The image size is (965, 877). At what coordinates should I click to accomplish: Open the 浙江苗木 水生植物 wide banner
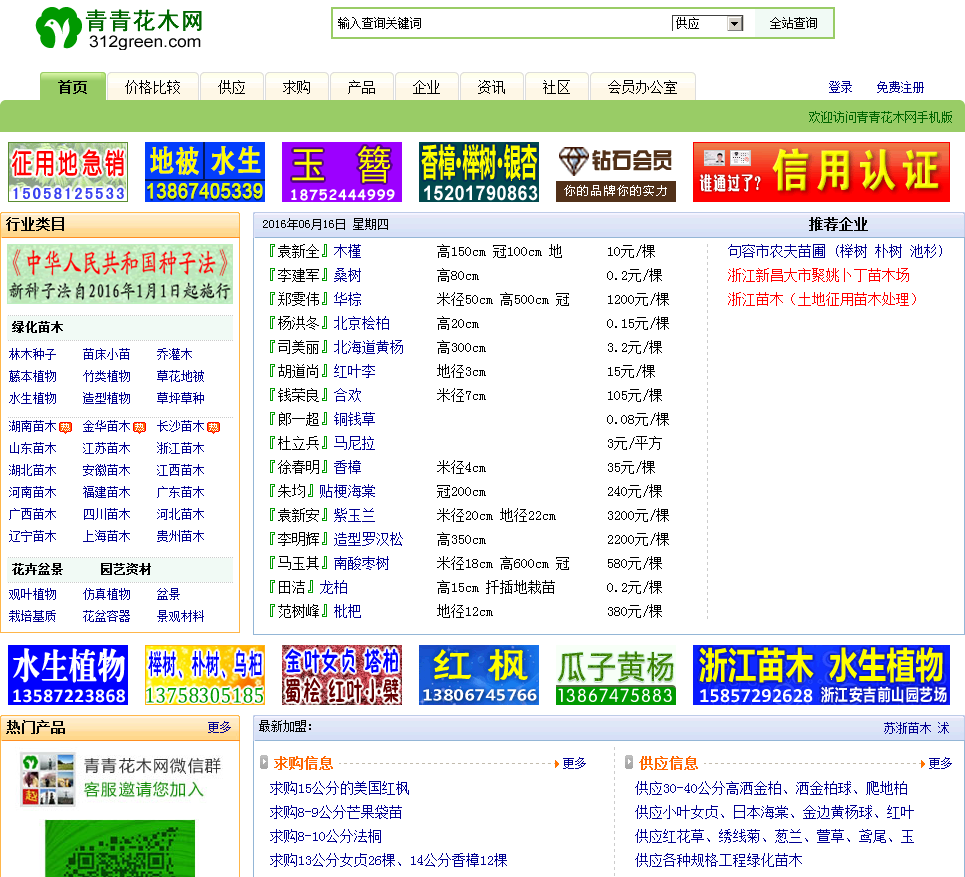(821, 675)
